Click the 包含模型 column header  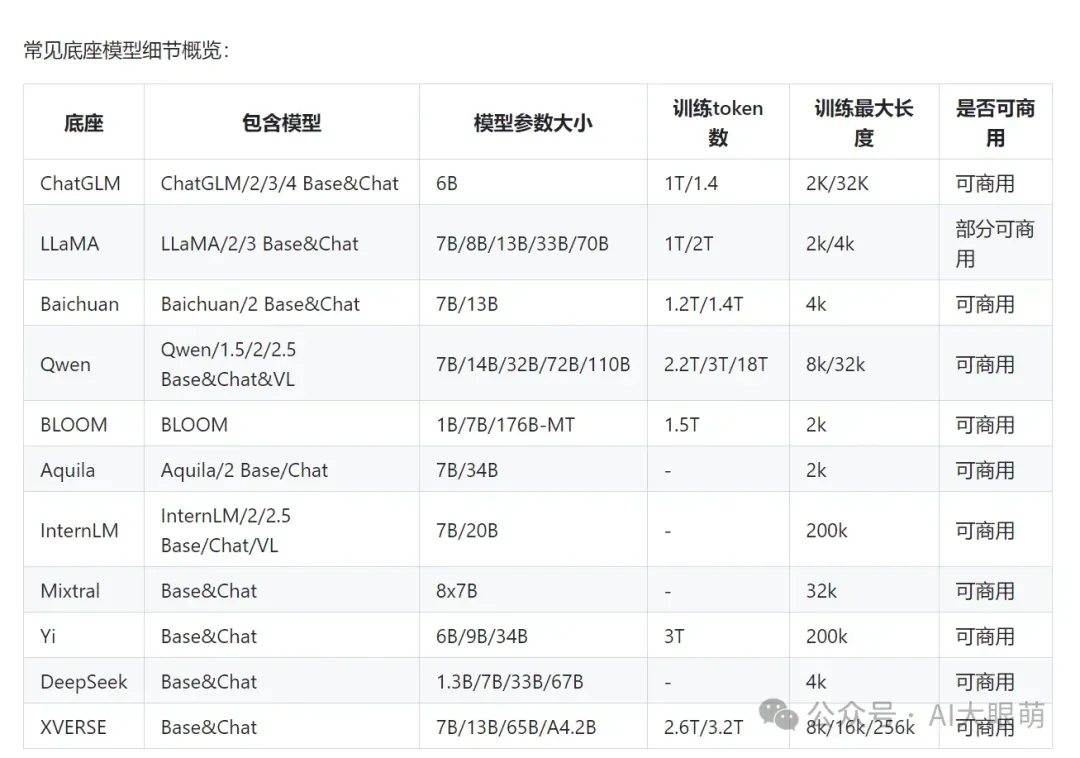pyautogui.click(x=282, y=123)
